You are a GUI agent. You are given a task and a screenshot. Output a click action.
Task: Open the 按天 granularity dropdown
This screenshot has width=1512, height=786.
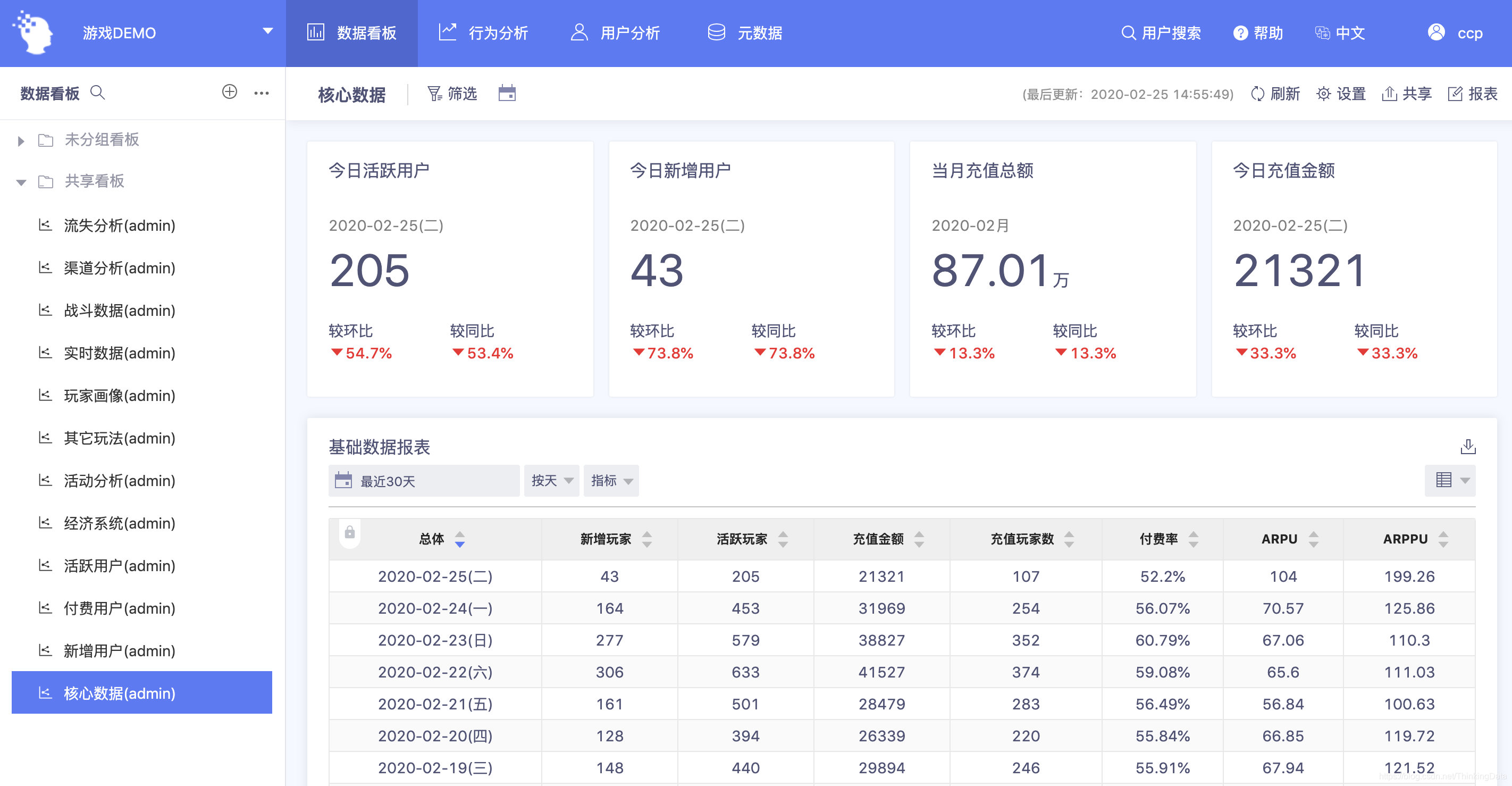pyautogui.click(x=551, y=481)
